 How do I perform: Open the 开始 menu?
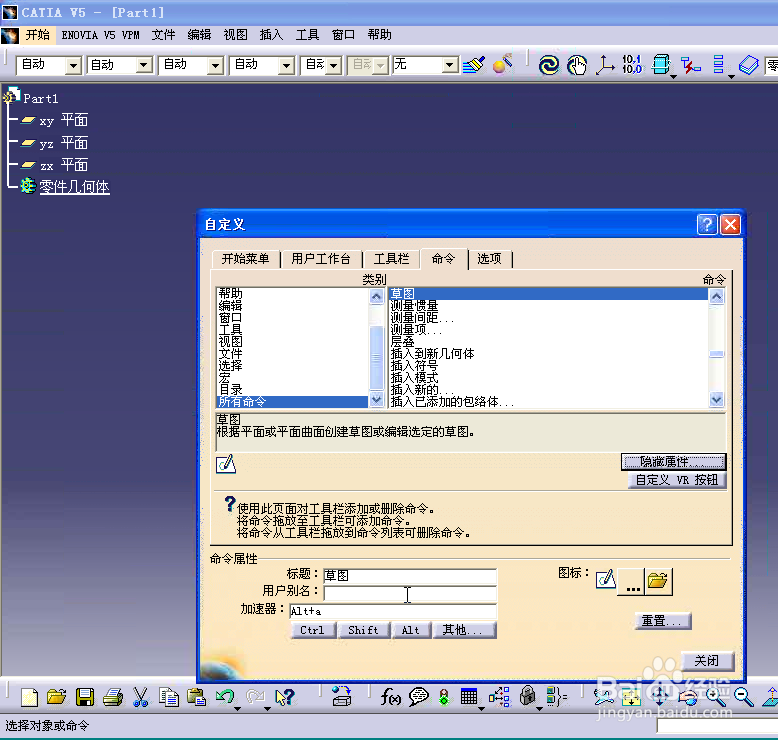pos(38,35)
